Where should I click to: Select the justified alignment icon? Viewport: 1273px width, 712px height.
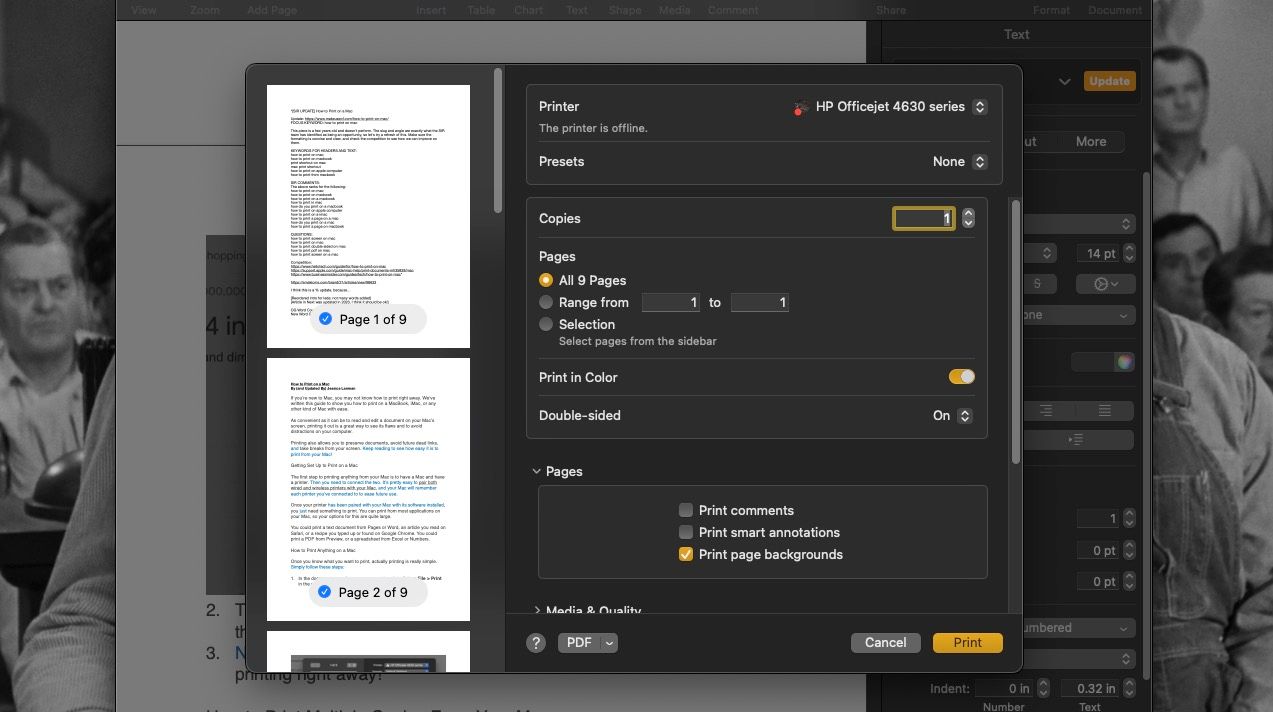click(1105, 410)
